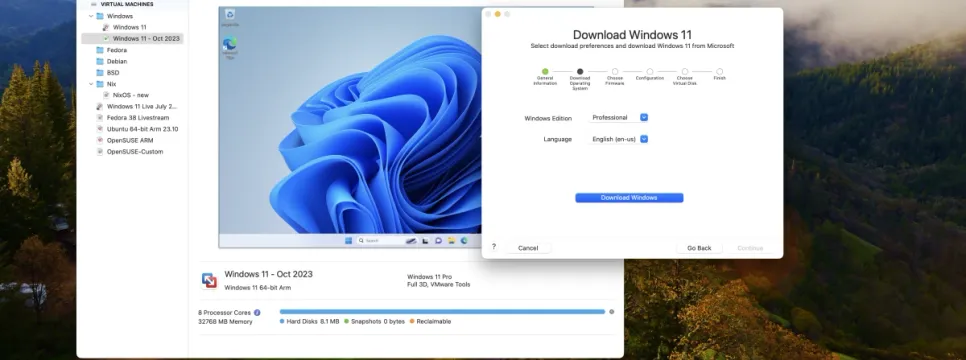966x360 pixels.
Task: Click the Ubuntu 64-bit Arm VM icon
Action: coord(100,129)
